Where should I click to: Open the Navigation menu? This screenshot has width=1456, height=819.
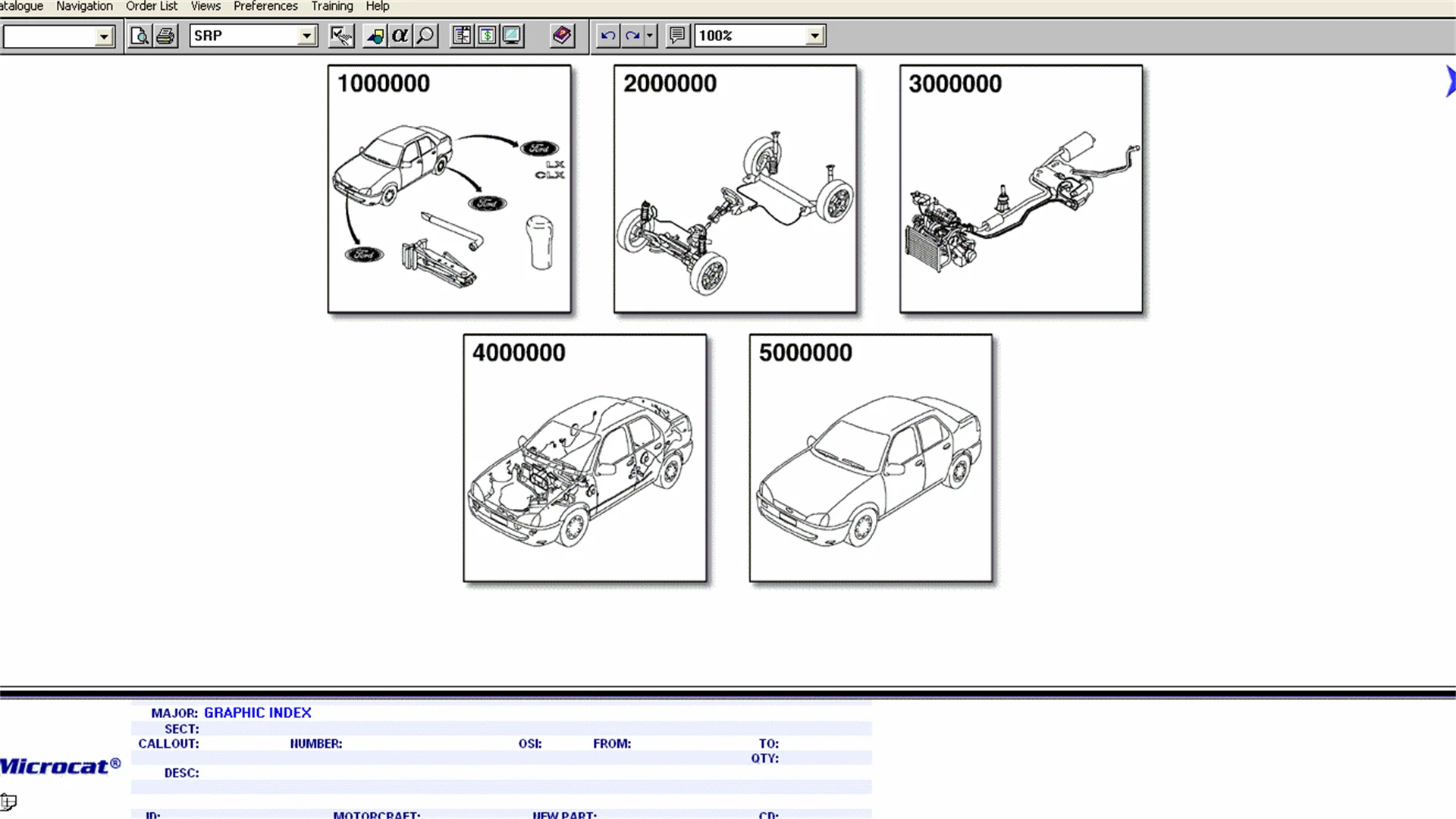84,6
